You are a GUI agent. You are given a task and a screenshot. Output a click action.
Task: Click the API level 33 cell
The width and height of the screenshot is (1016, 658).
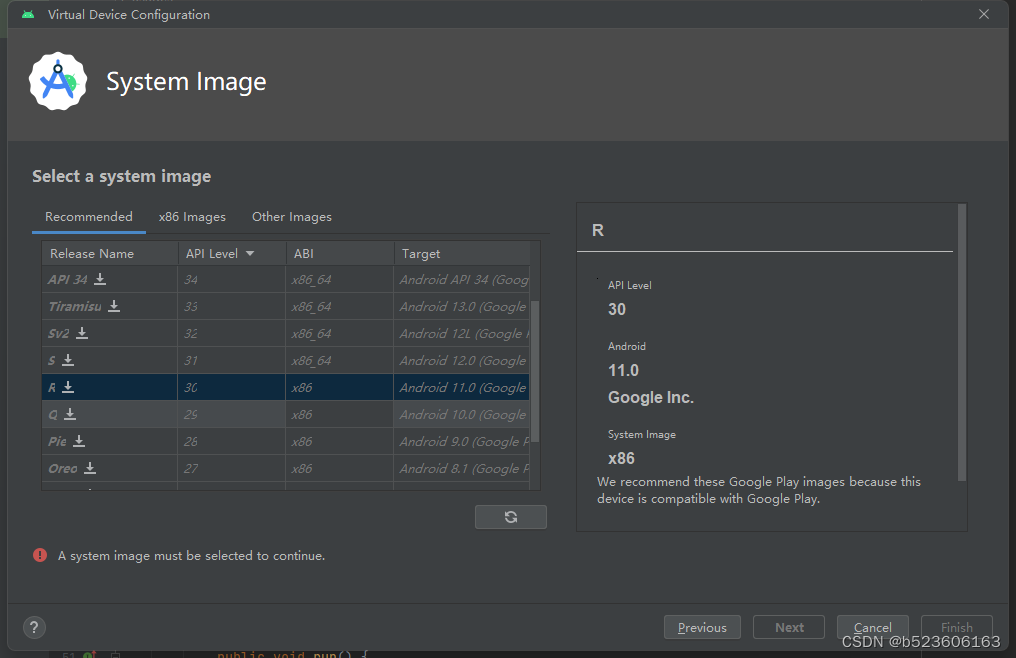click(232, 306)
